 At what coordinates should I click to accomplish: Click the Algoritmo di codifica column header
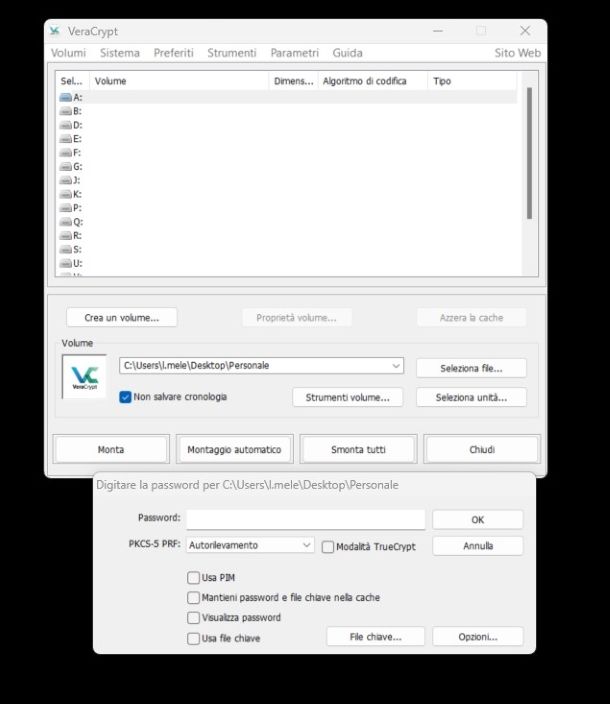point(372,81)
